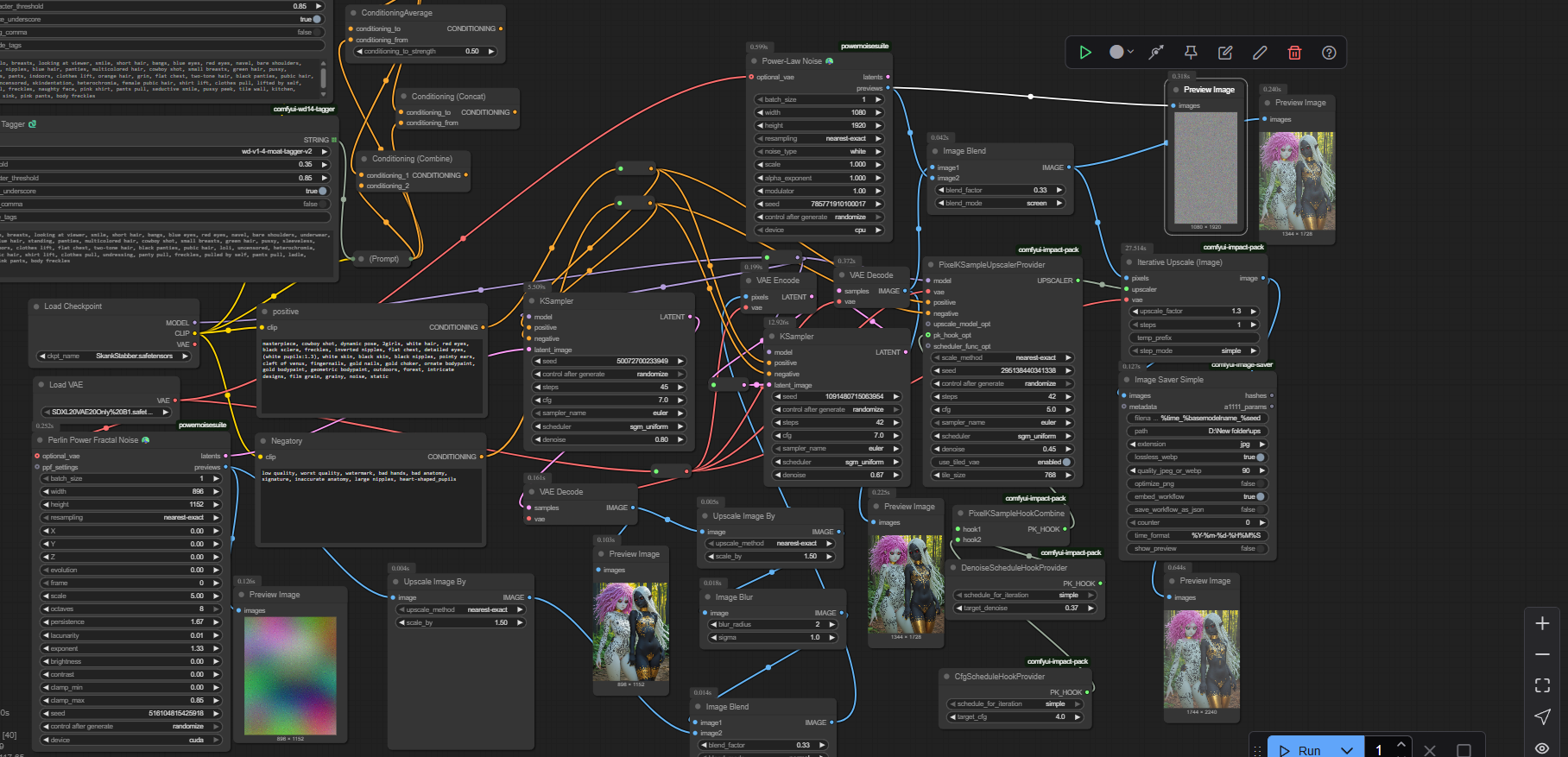This screenshot has height=757, width=1568.
Task: Open the Perlin noise gradient preview thumbnail
Action: coord(289,676)
